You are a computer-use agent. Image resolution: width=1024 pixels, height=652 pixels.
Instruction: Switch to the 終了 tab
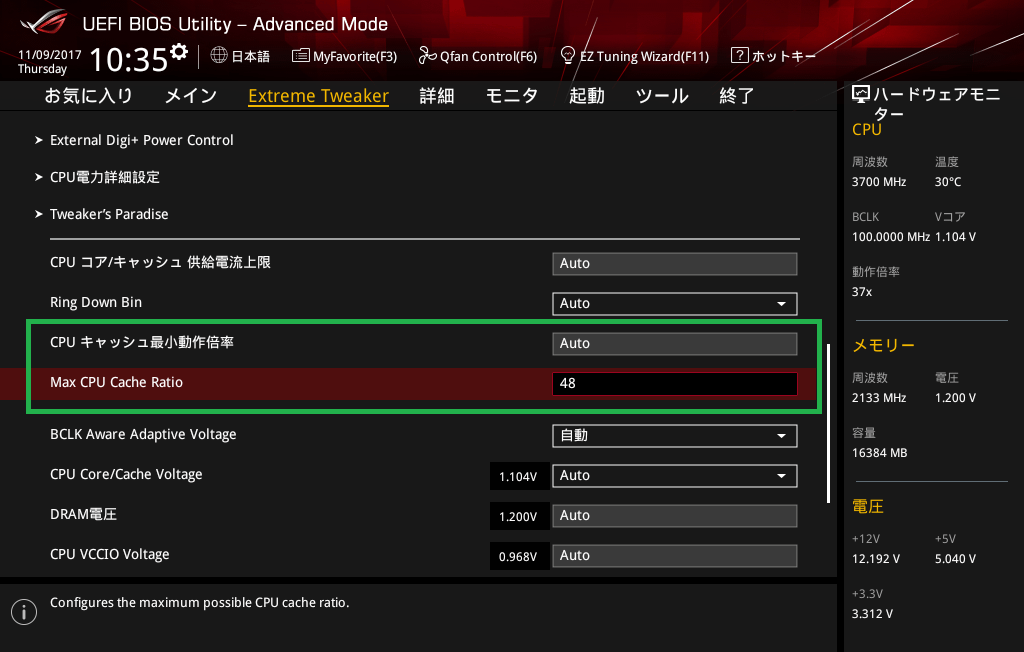737,96
